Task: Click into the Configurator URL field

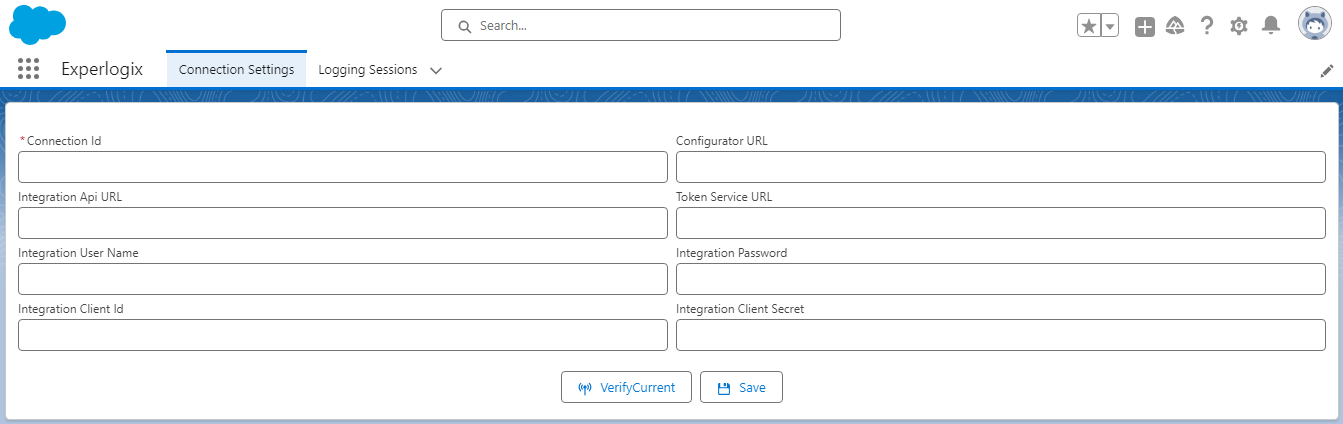Action: click(x=1000, y=167)
